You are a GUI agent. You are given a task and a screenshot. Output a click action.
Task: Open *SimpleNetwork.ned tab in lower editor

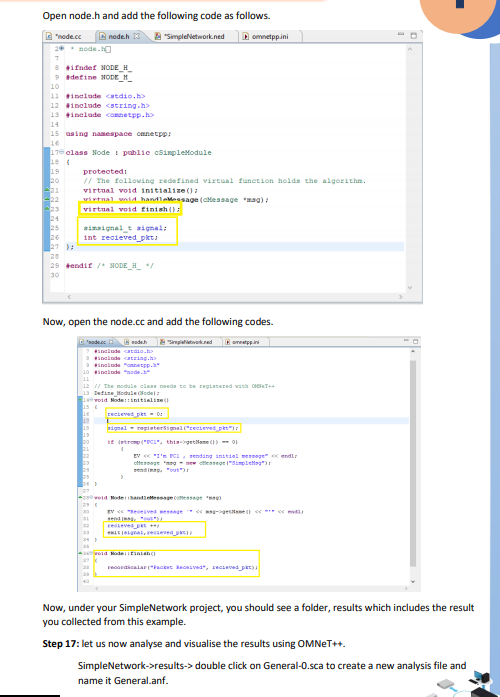[189, 342]
